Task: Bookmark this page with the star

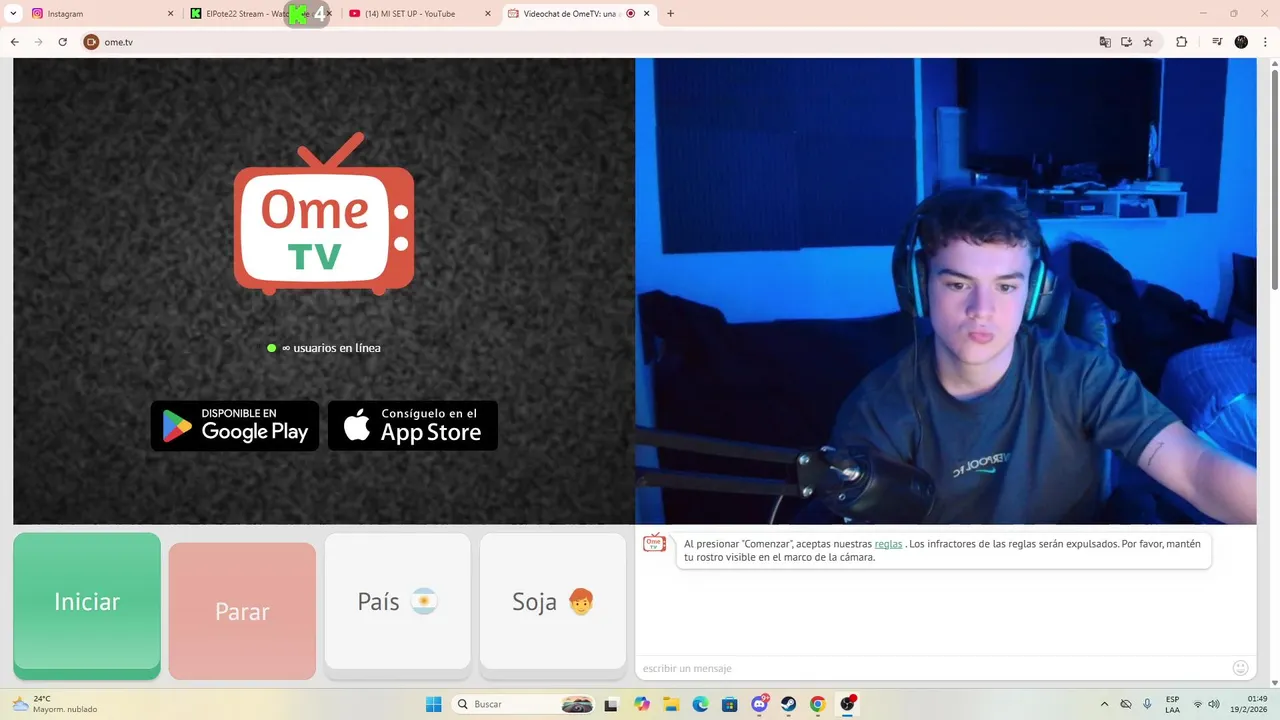Action: [x=1148, y=42]
